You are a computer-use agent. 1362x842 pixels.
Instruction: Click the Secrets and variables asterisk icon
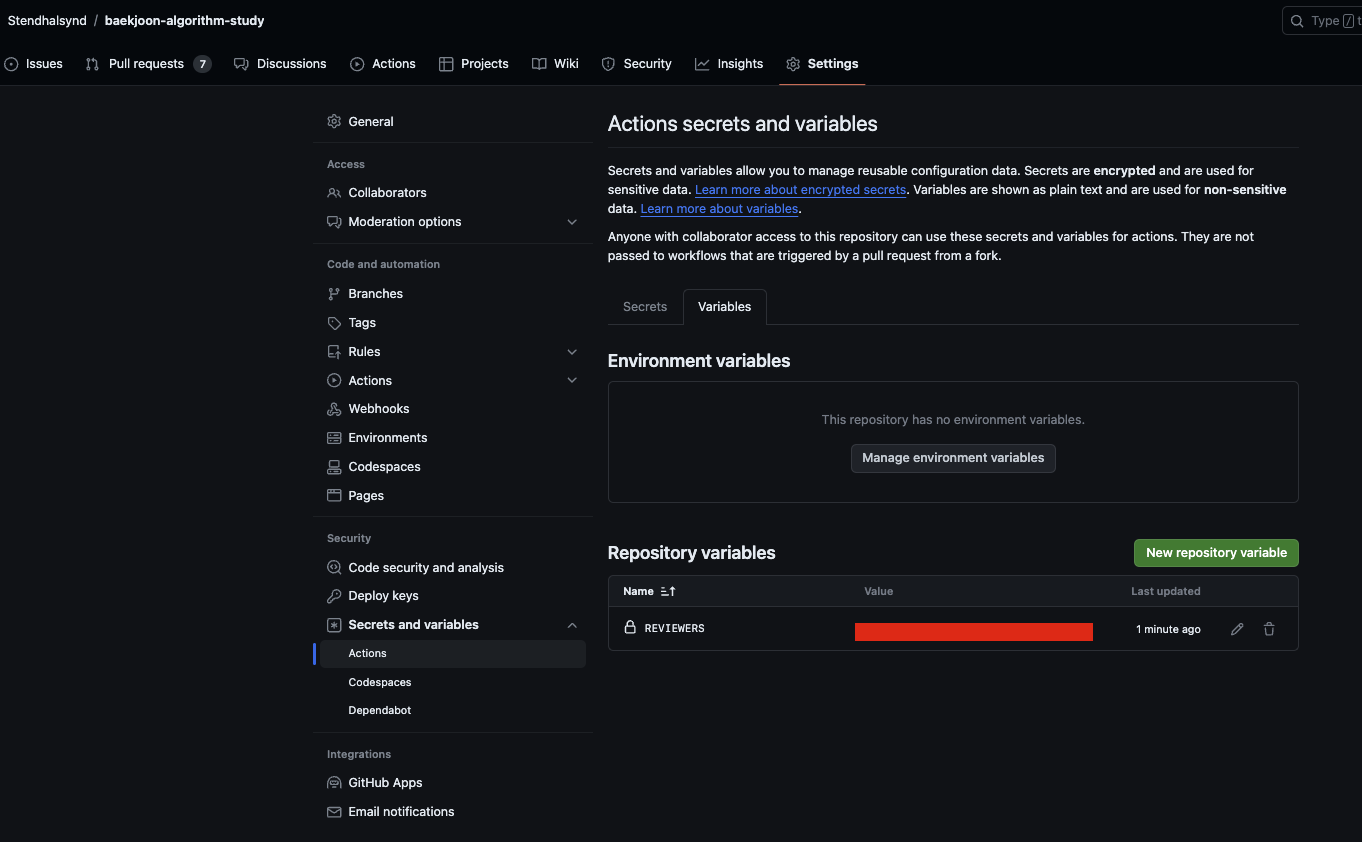(334, 624)
